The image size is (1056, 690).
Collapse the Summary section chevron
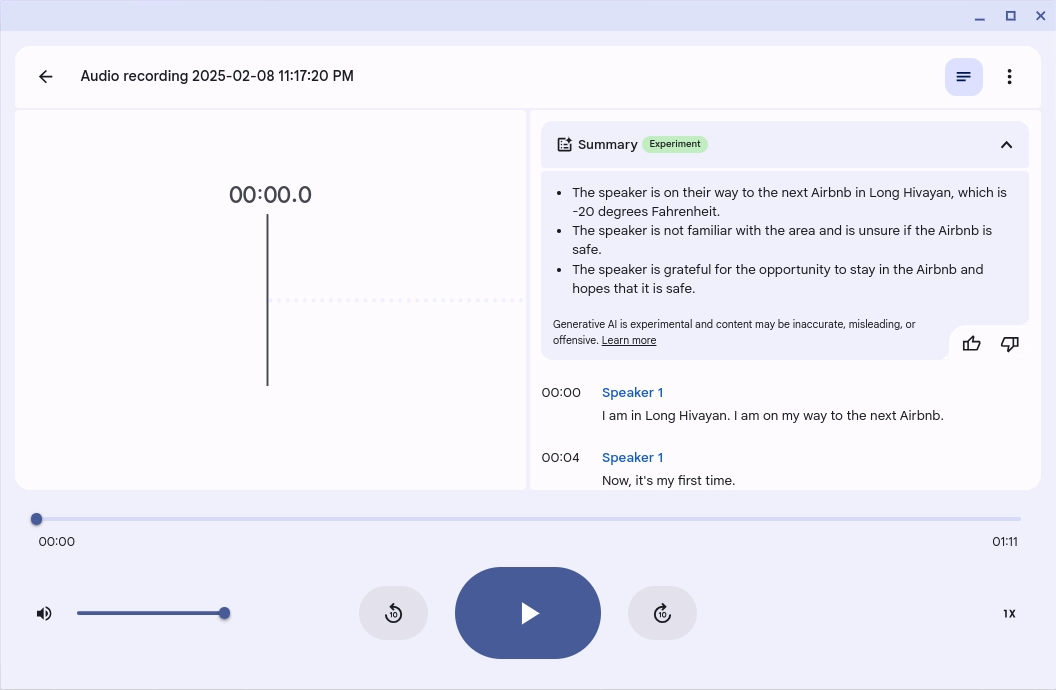point(1006,145)
